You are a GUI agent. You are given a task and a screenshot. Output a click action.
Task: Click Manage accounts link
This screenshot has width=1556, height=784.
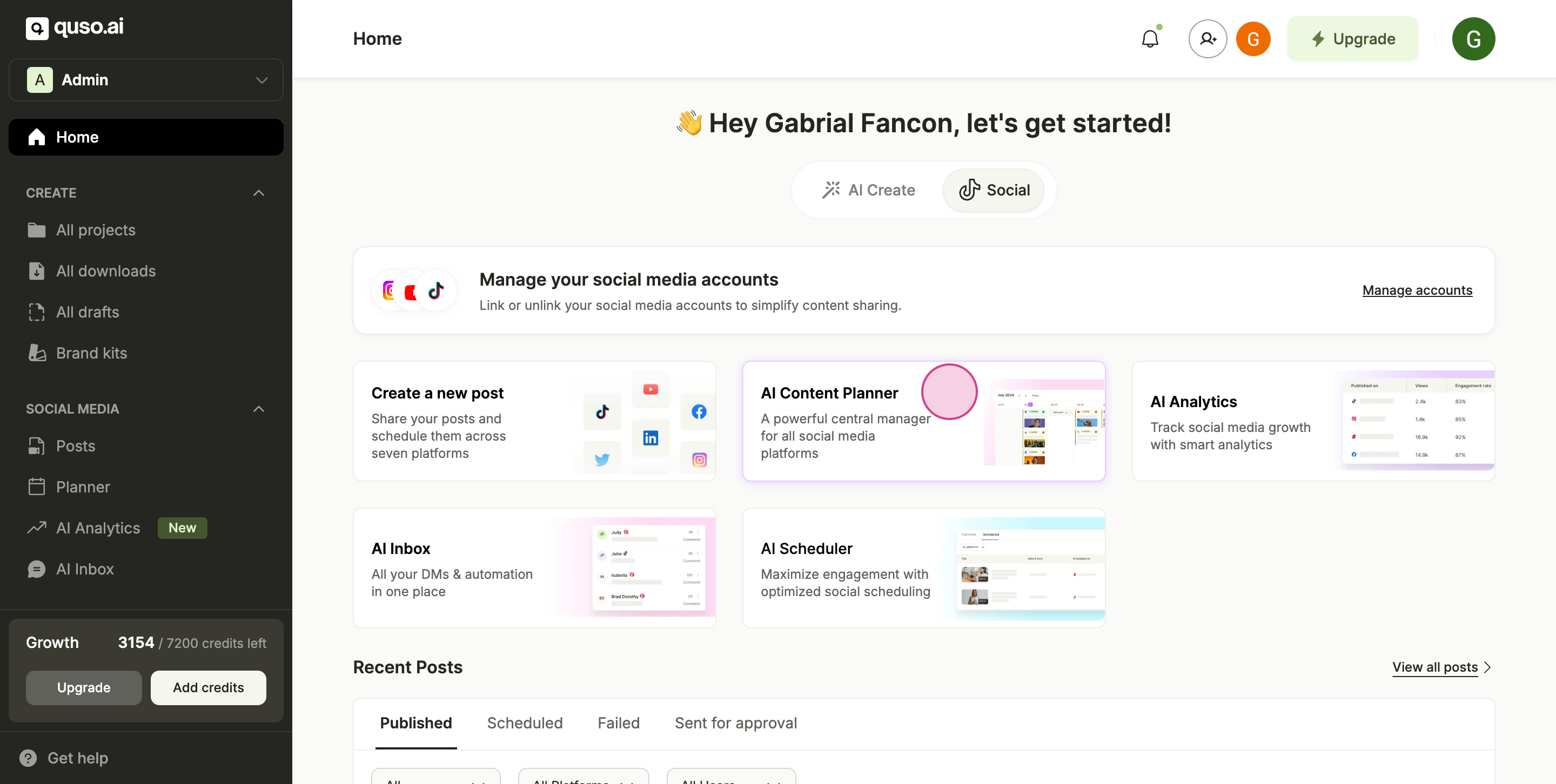1417,290
